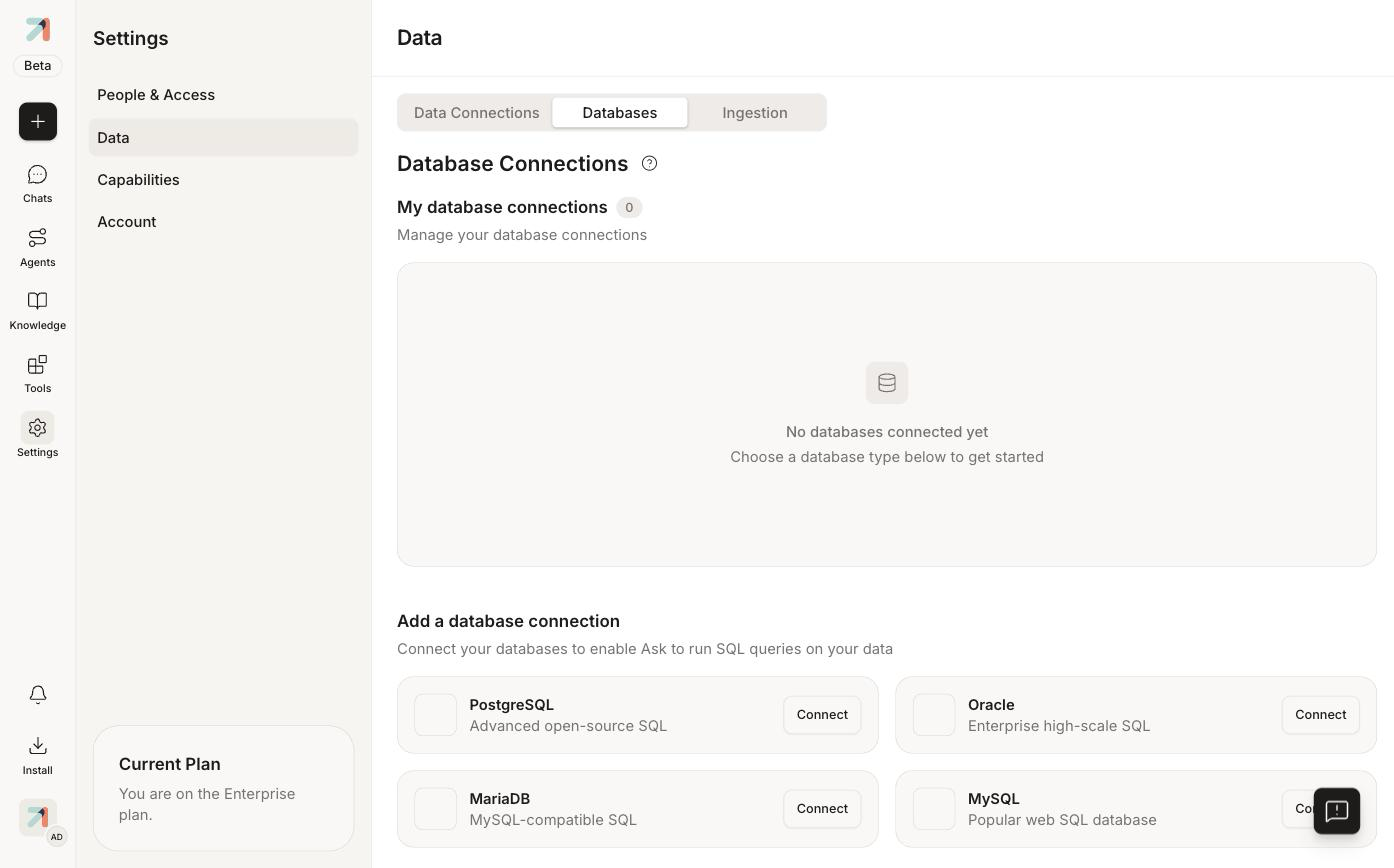Click the database icon in empty state
This screenshot has height=868, width=1394.
click(887, 383)
